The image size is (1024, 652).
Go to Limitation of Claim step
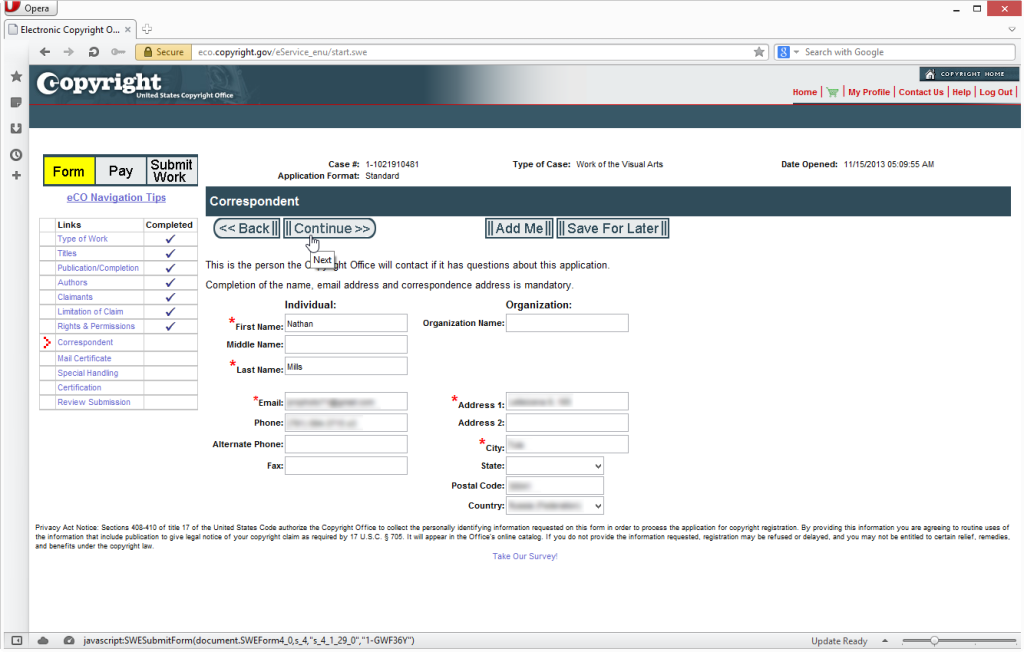90,312
